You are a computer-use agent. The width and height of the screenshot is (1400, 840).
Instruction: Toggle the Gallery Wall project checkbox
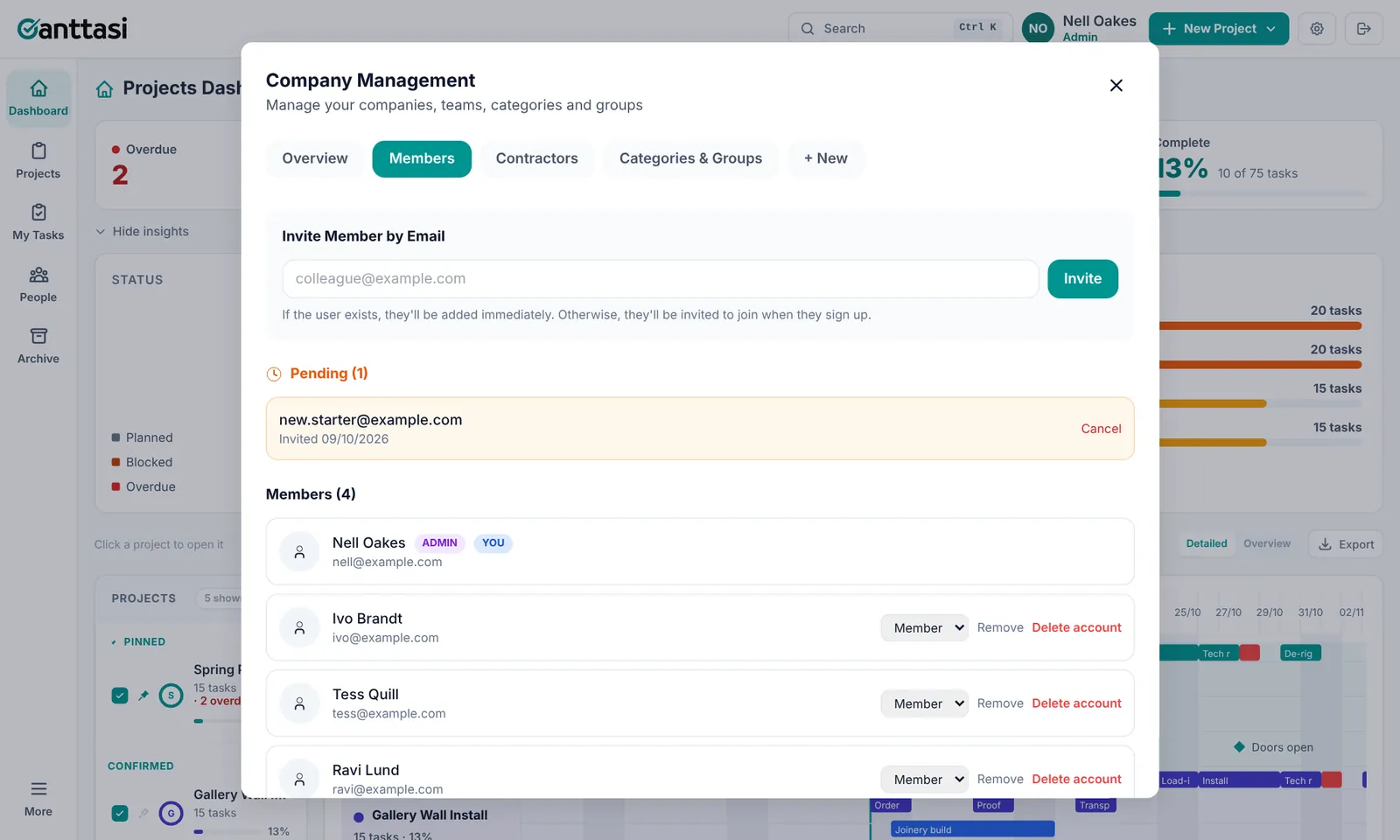click(120, 813)
